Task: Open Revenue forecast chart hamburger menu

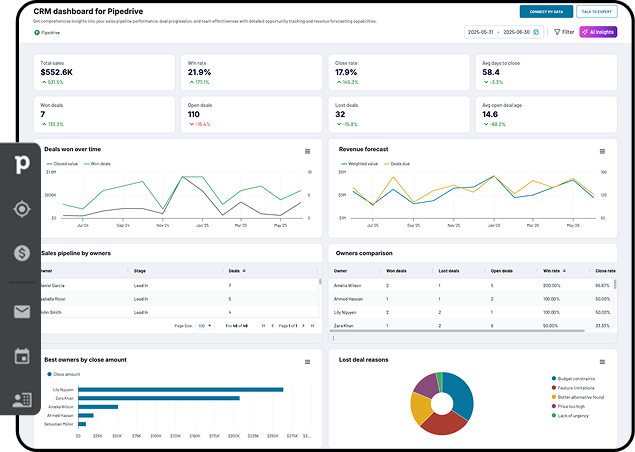Action: point(603,151)
